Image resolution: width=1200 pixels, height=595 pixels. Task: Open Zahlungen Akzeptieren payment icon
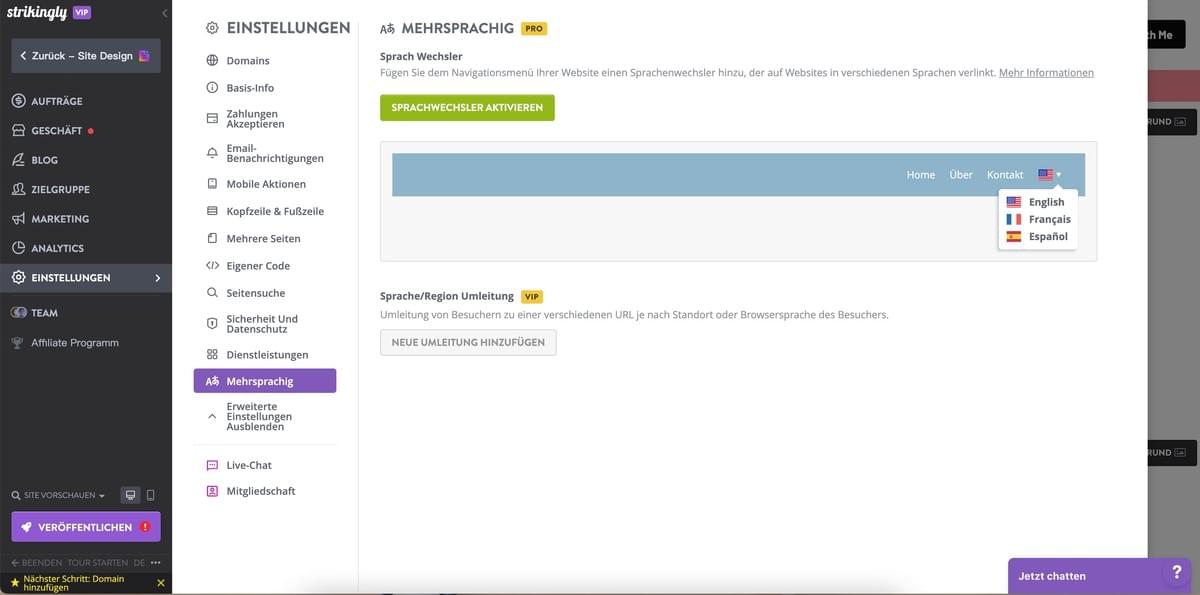210,117
